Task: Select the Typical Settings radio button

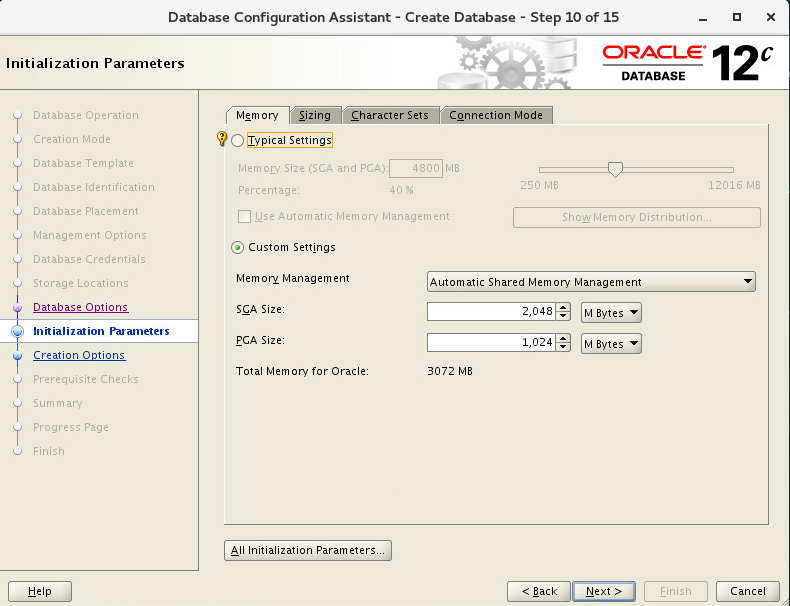Action: click(x=237, y=141)
